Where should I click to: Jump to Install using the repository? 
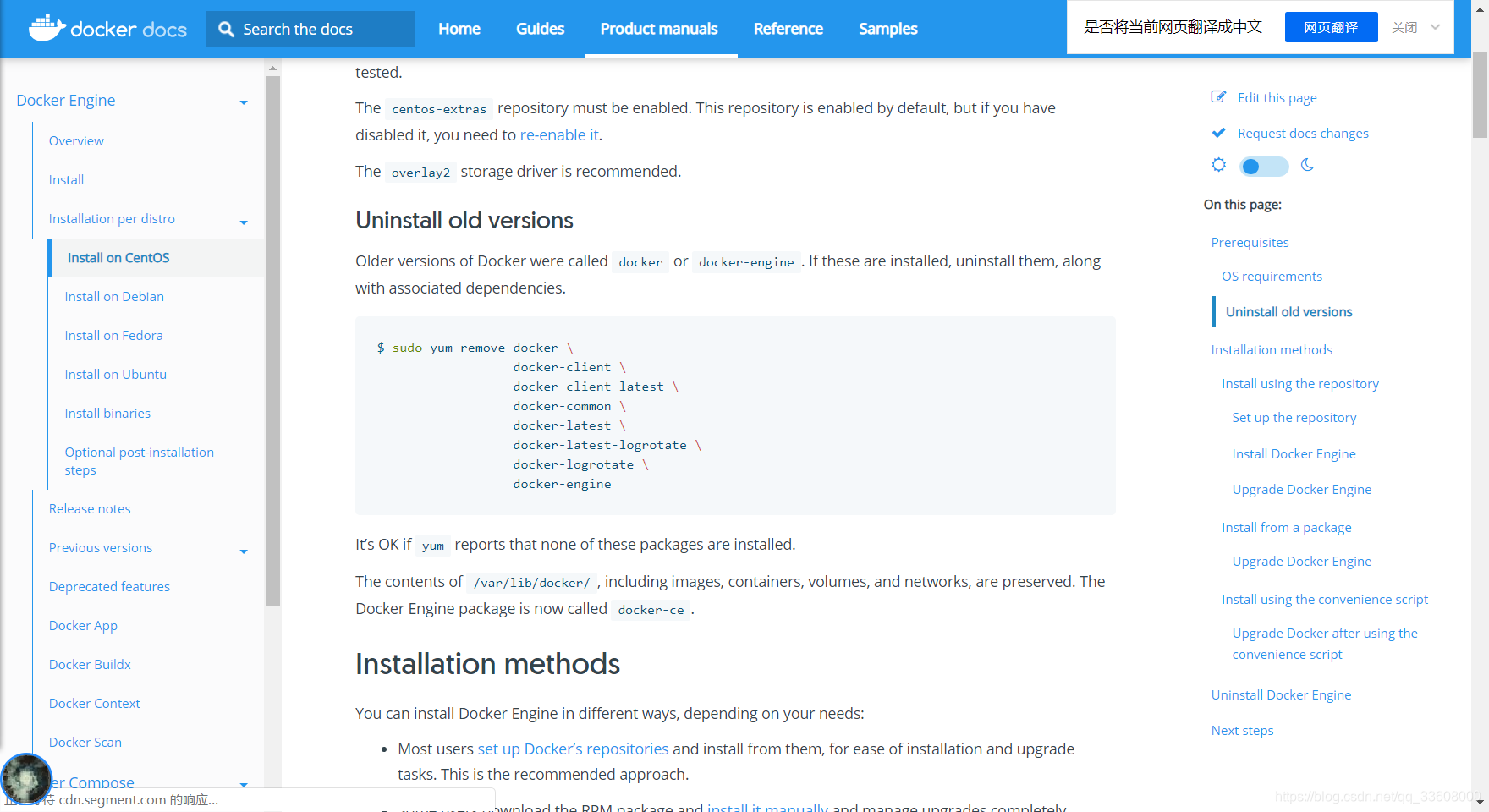click(1300, 383)
